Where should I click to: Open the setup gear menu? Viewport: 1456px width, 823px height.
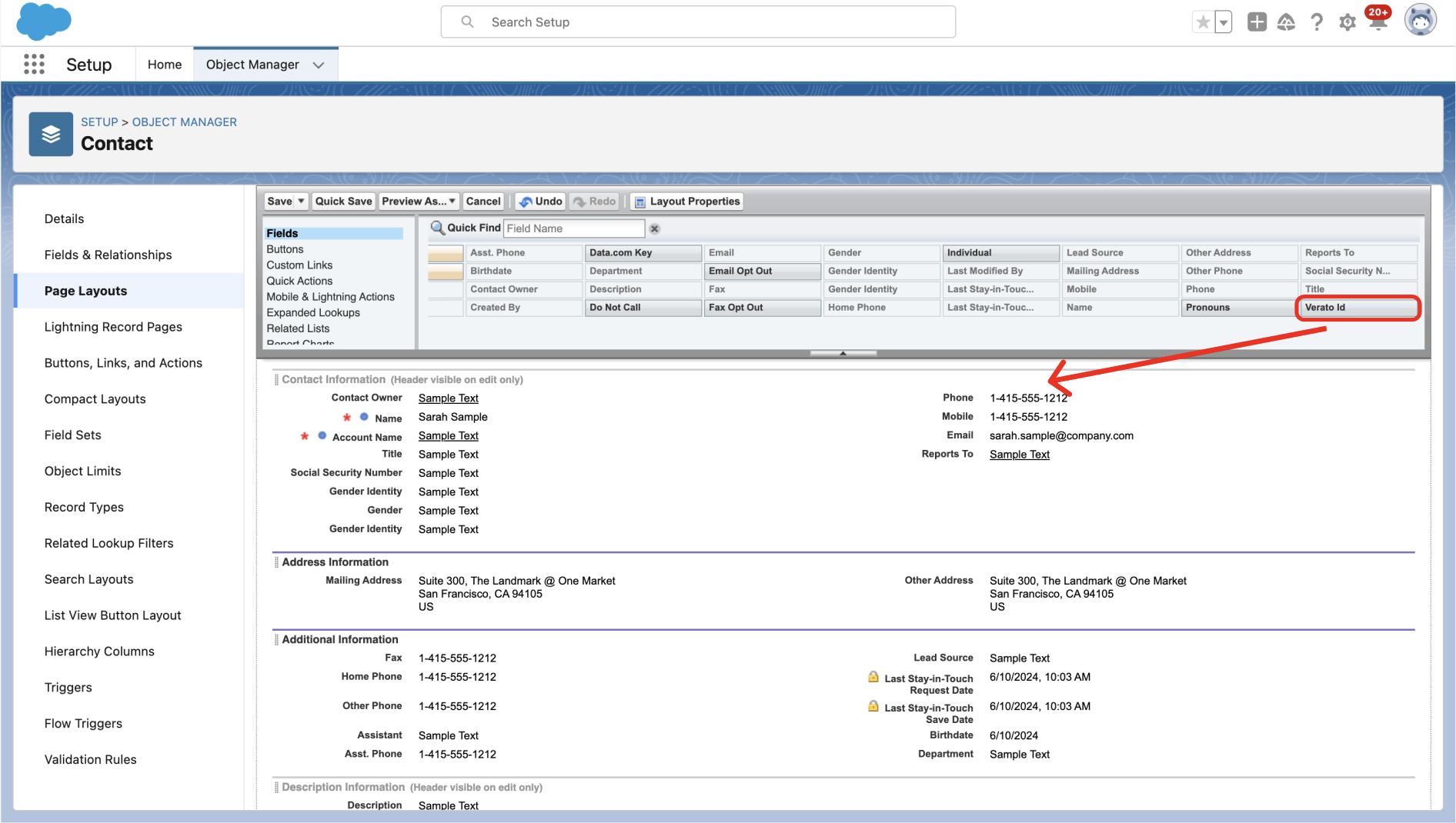[x=1347, y=22]
